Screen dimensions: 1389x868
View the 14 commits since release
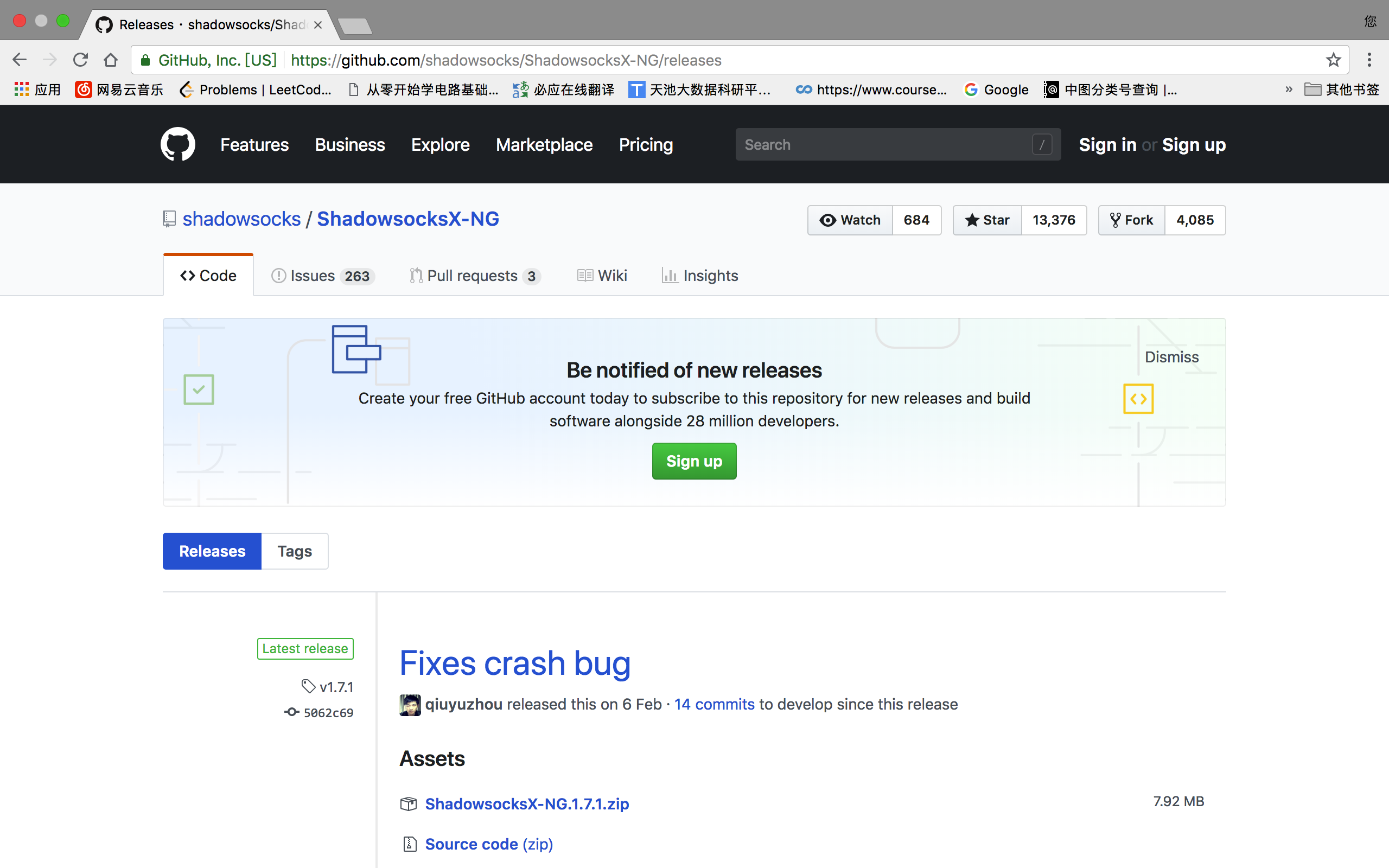(x=714, y=704)
